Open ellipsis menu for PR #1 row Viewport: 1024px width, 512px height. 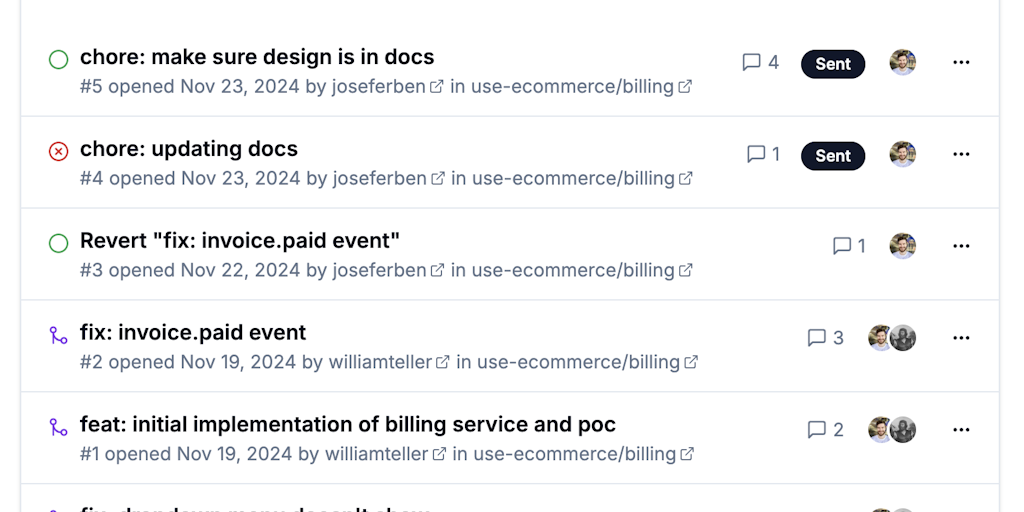click(x=961, y=430)
